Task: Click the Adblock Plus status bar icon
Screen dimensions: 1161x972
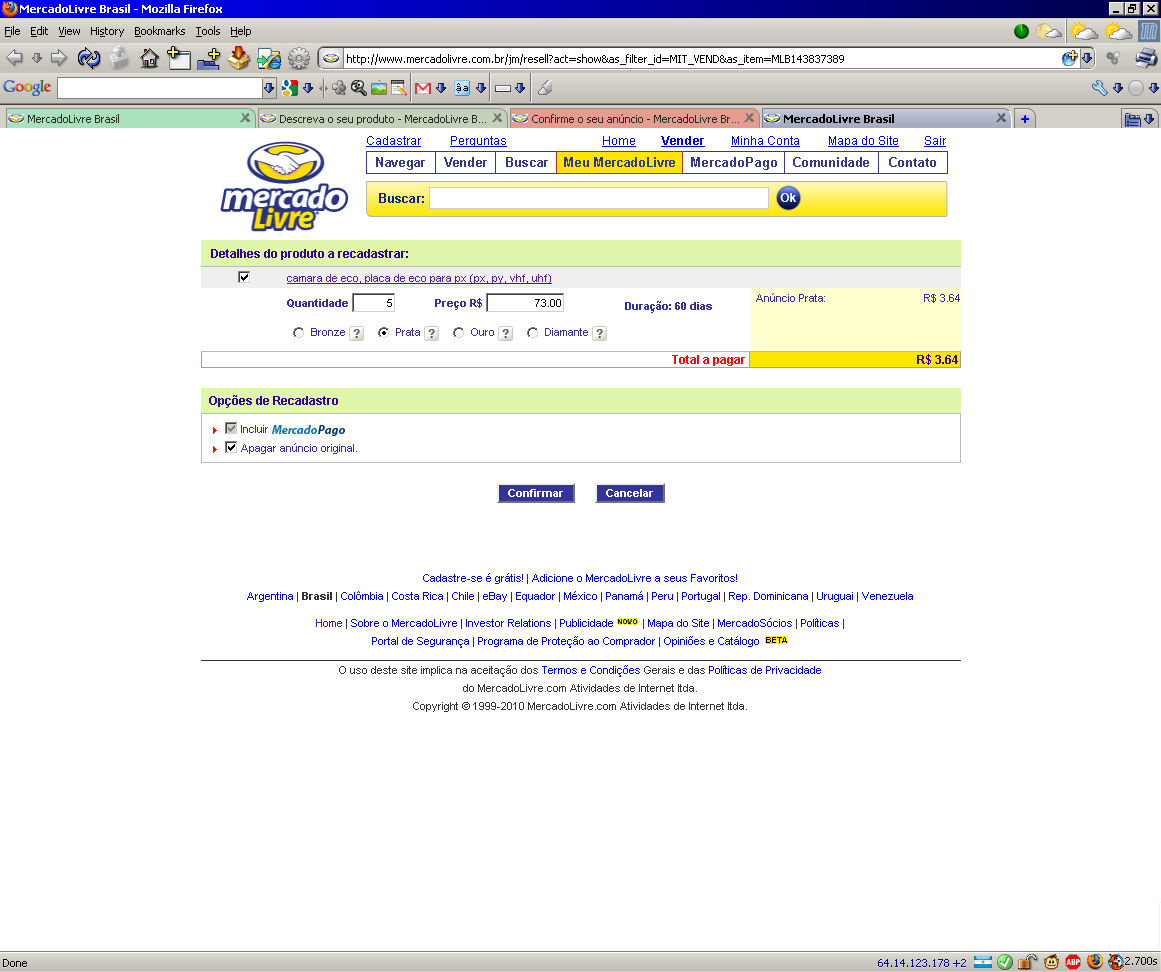Action: point(1073,962)
